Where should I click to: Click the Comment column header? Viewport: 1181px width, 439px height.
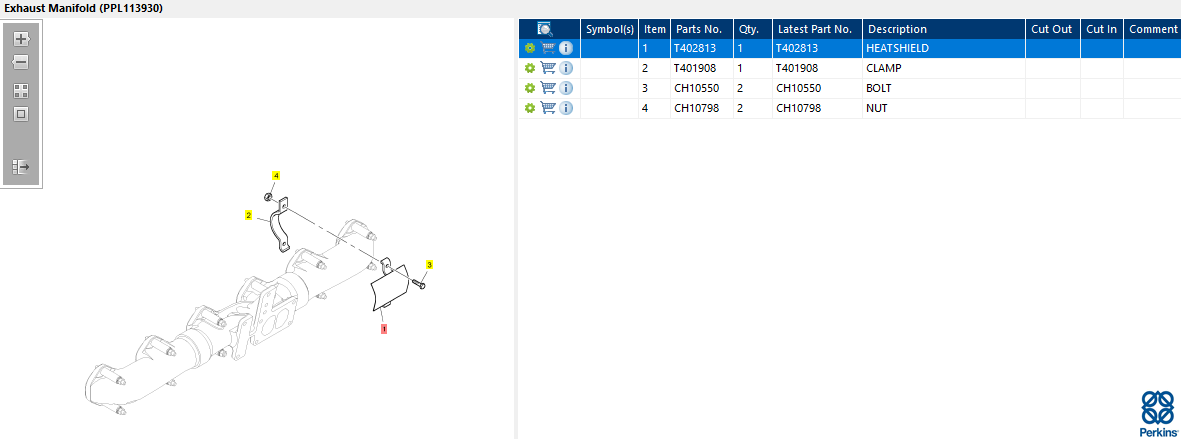[1152, 29]
